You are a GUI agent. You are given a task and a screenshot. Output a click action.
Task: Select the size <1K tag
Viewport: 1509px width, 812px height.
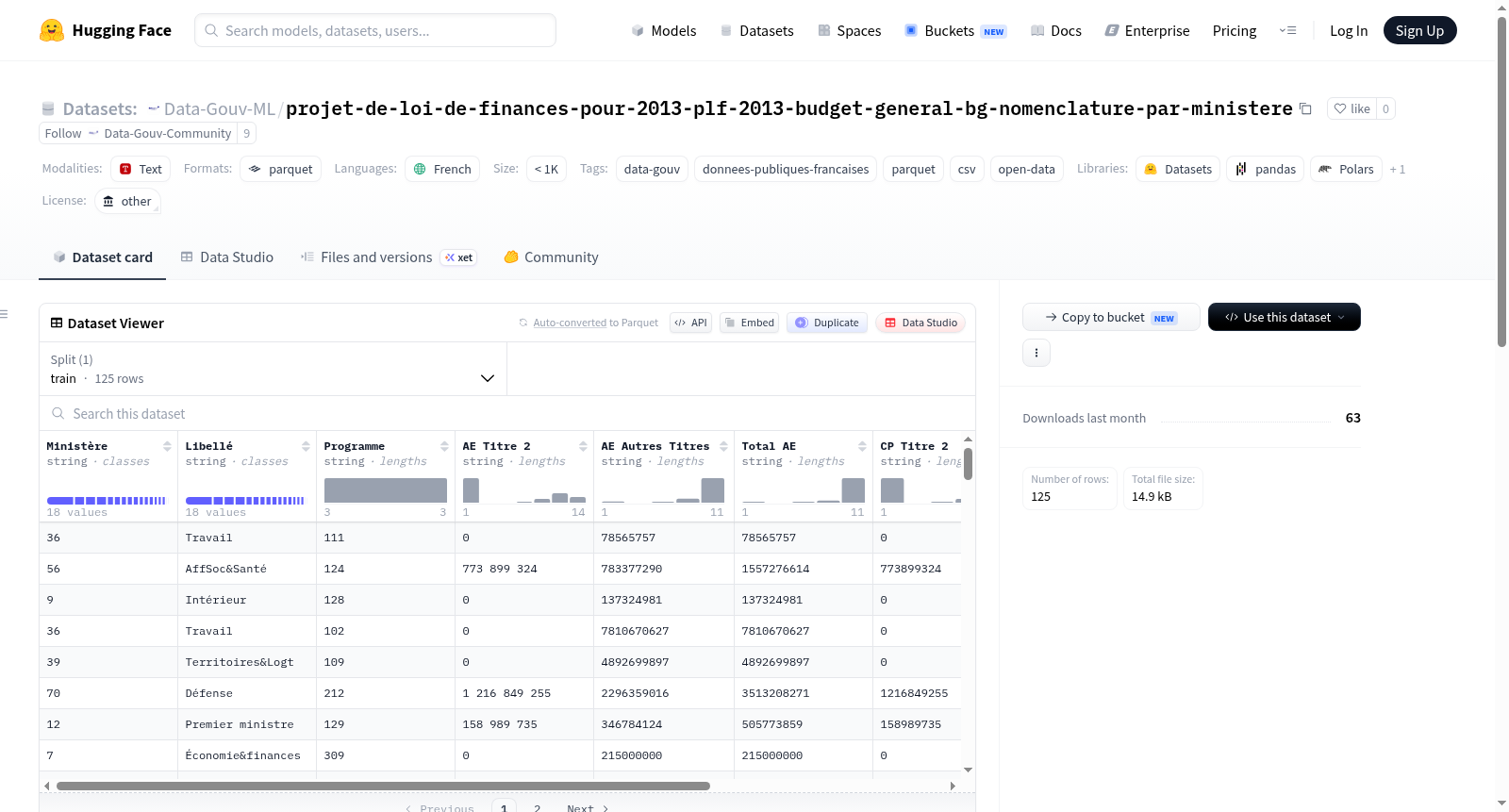[546, 169]
